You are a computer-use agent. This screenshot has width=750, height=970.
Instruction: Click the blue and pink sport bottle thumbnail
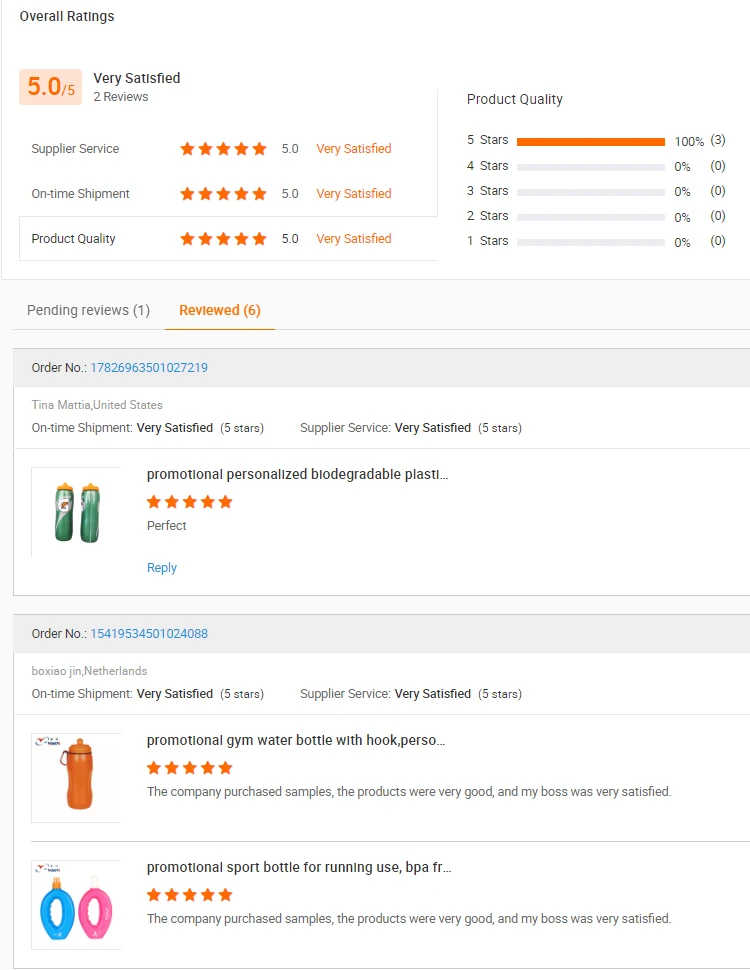click(76, 905)
